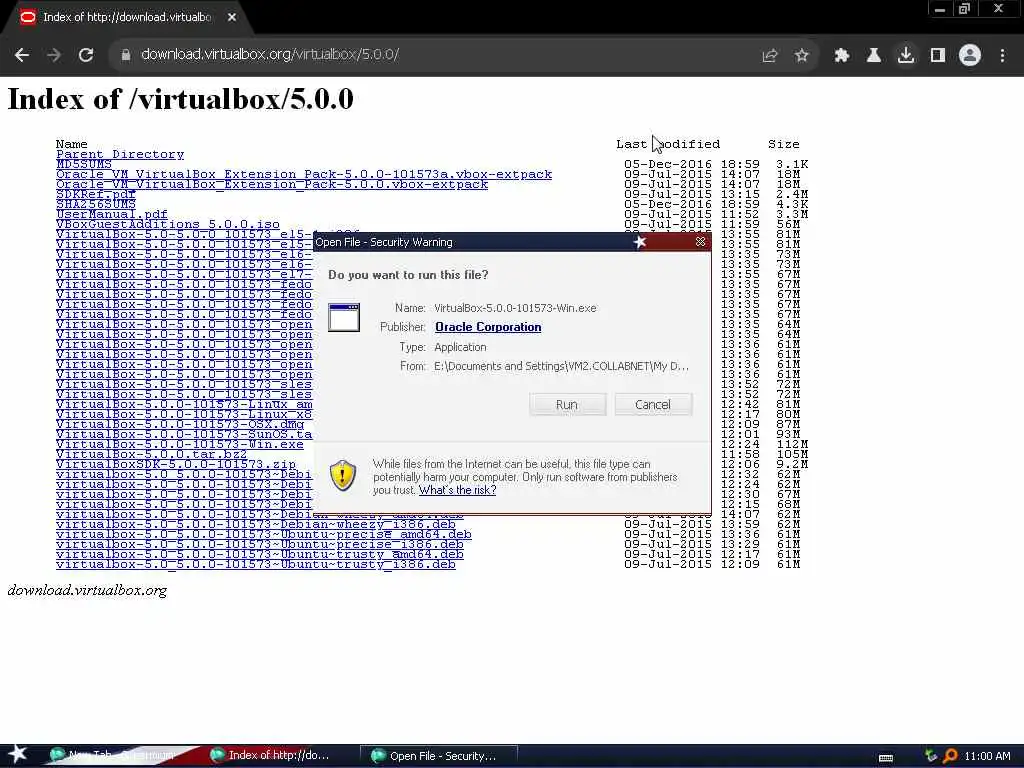Click the Size column header
Viewport: 1024px width, 768px height.
point(784,144)
